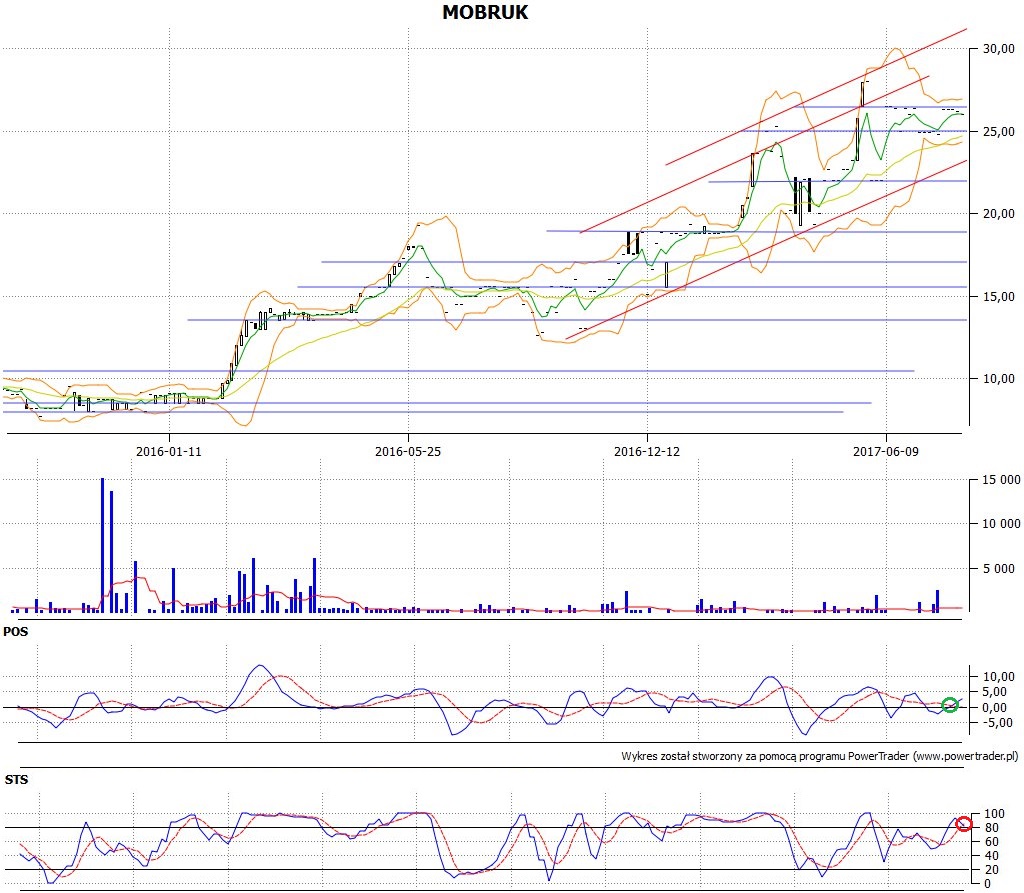Click the STS axis value 20
The image size is (1024, 893).
[x=991, y=870]
